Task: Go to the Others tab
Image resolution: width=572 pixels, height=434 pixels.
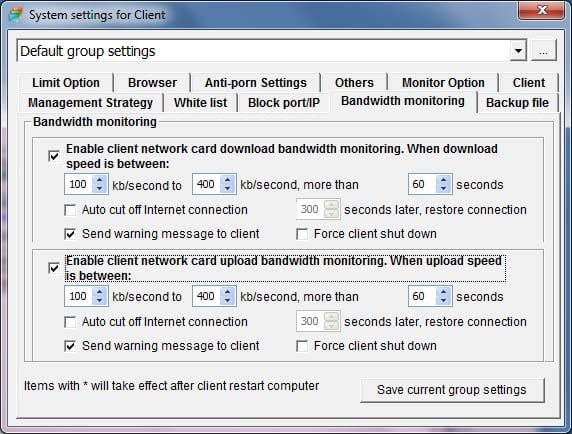Action: click(354, 83)
